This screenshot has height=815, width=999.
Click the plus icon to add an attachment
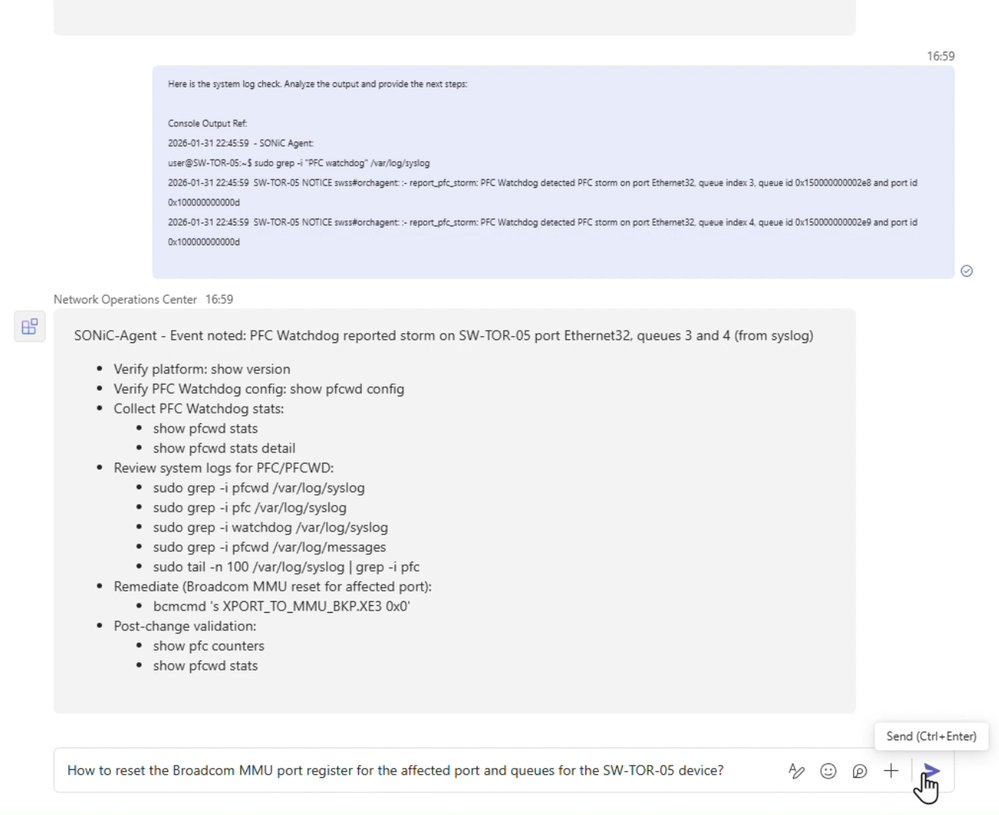click(890, 770)
